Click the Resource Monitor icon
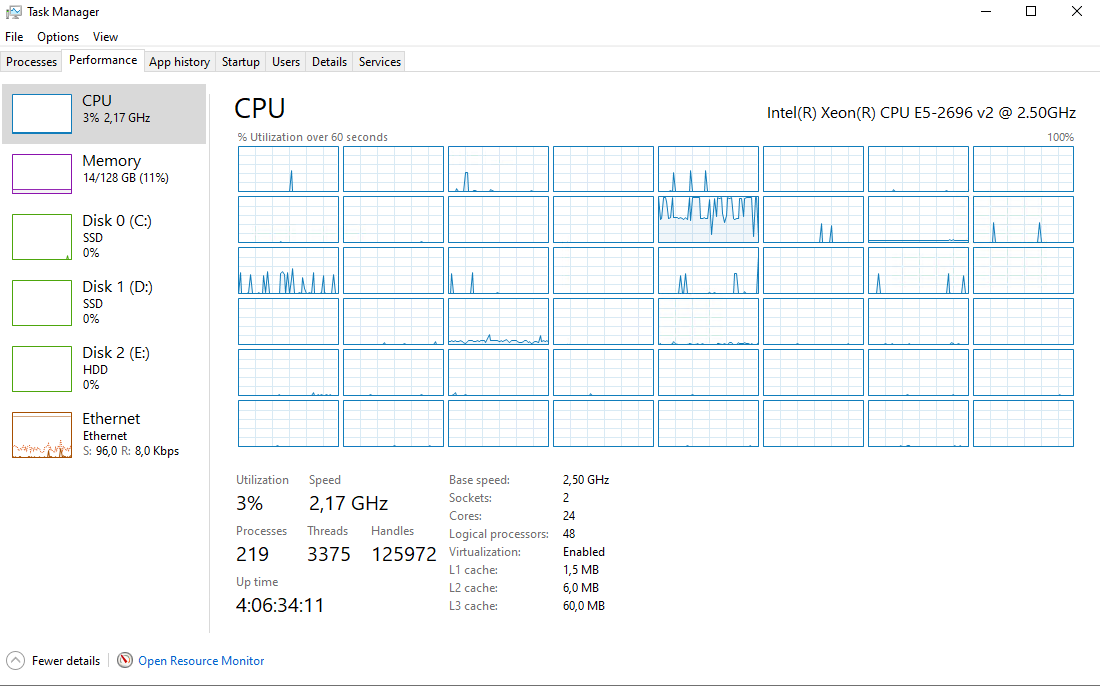The height and width of the screenshot is (686, 1100). pyautogui.click(x=125, y=660)
